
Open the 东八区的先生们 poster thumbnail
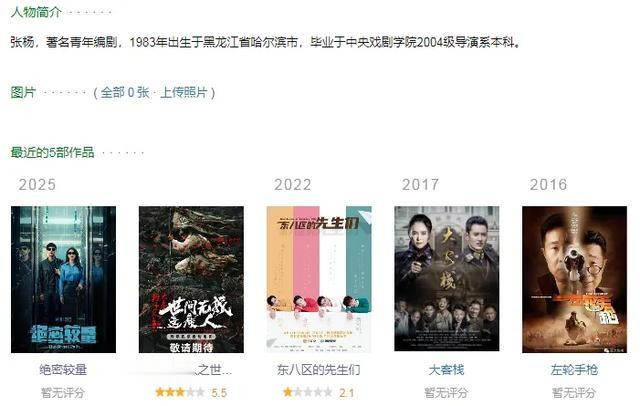(x=319, y=280)
